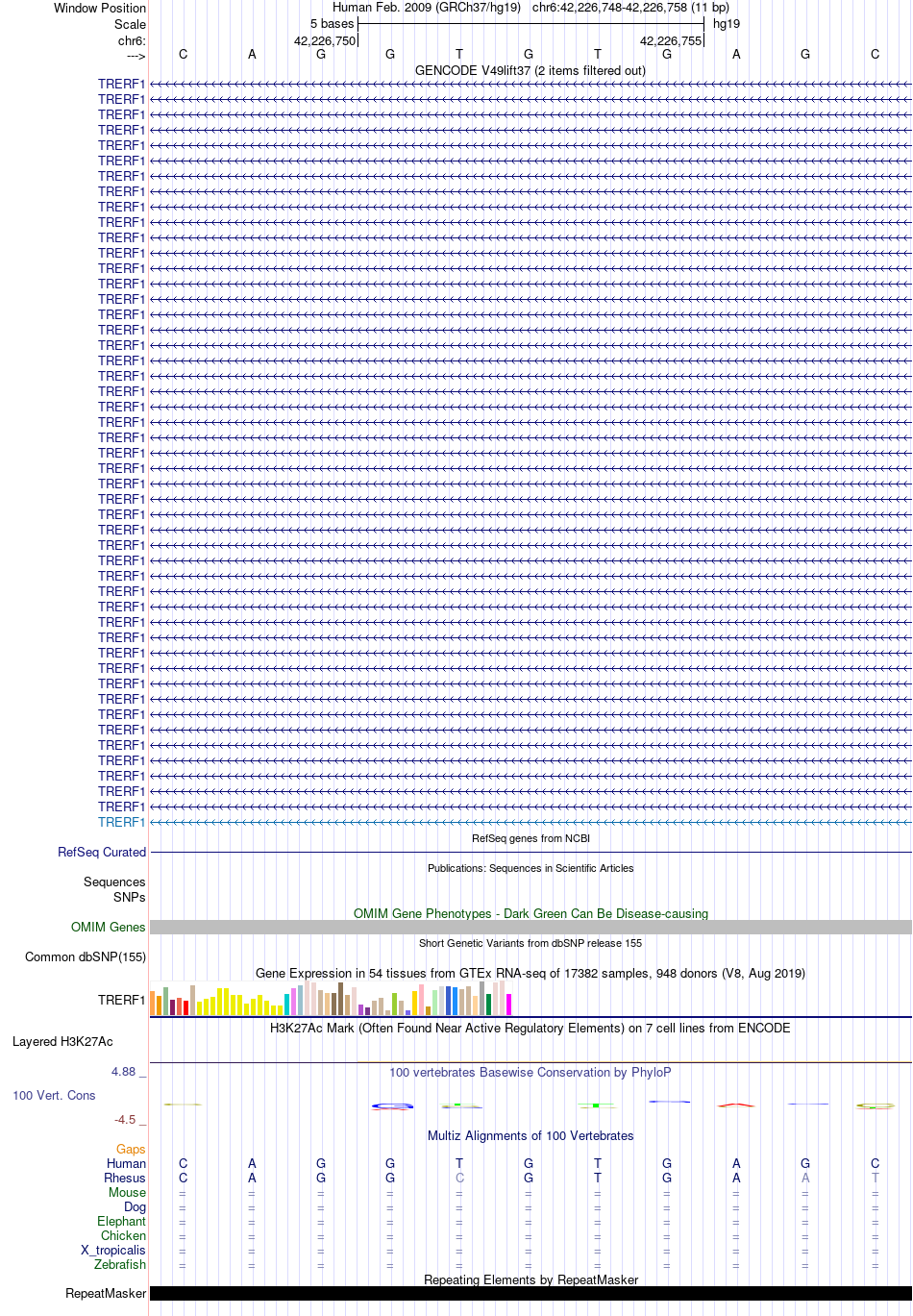Click Human Feb. 2009 (GRCh37/hg19) assembly text
913x1316 pixels.
[427, 8]
